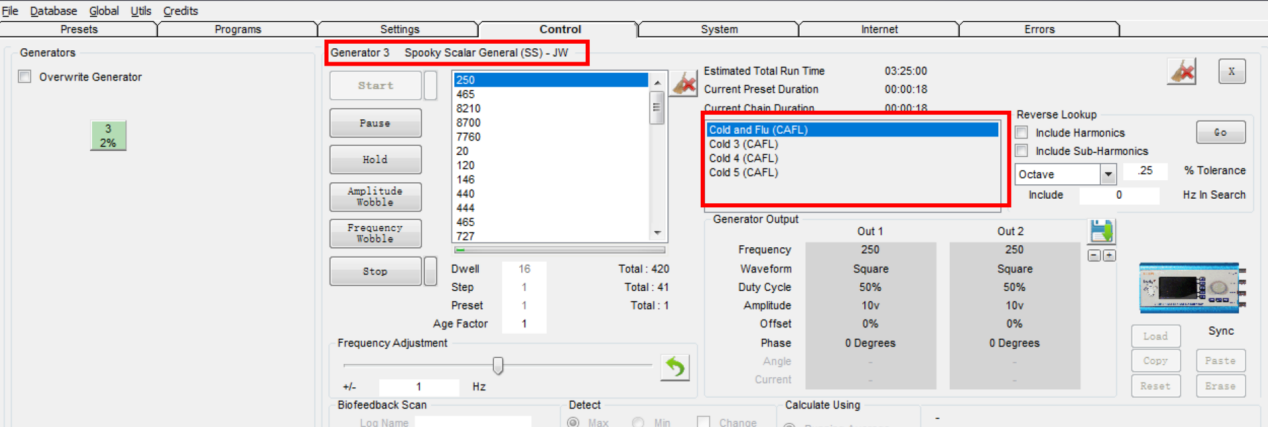Click the floppy disk save icon
1268x427 pixels.
[x=1102, y=232]
